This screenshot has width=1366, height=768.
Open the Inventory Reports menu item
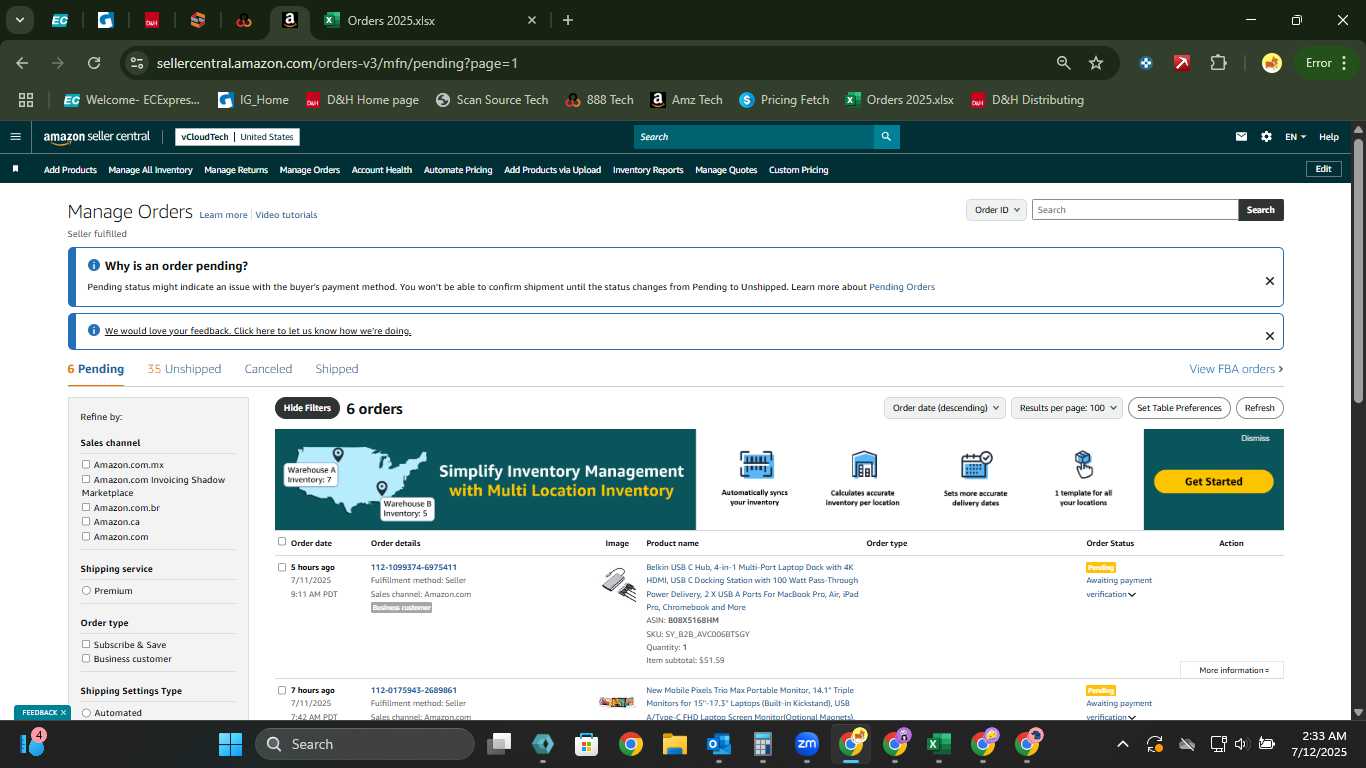[x=648, y=170]
